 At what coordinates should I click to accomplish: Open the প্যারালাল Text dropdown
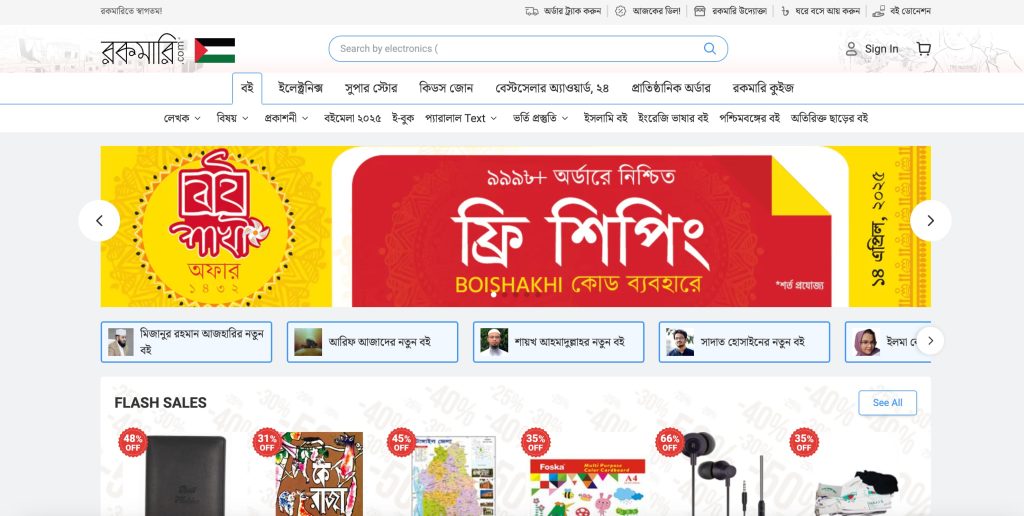(461, 118)
